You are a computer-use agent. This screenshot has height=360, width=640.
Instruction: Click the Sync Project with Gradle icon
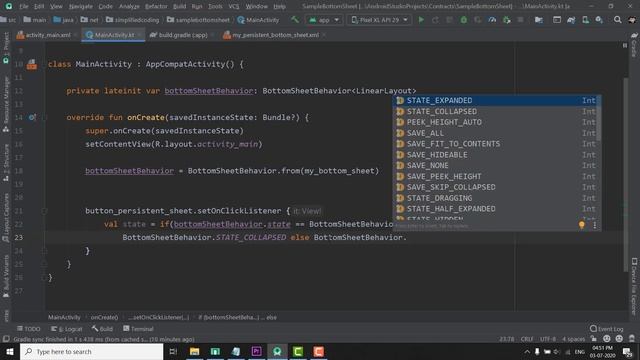click(x=571, y=20)
